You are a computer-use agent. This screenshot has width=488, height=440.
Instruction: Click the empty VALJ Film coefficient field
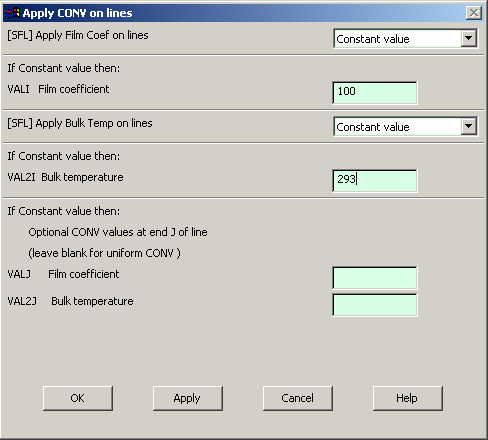[x=375, y=277]
